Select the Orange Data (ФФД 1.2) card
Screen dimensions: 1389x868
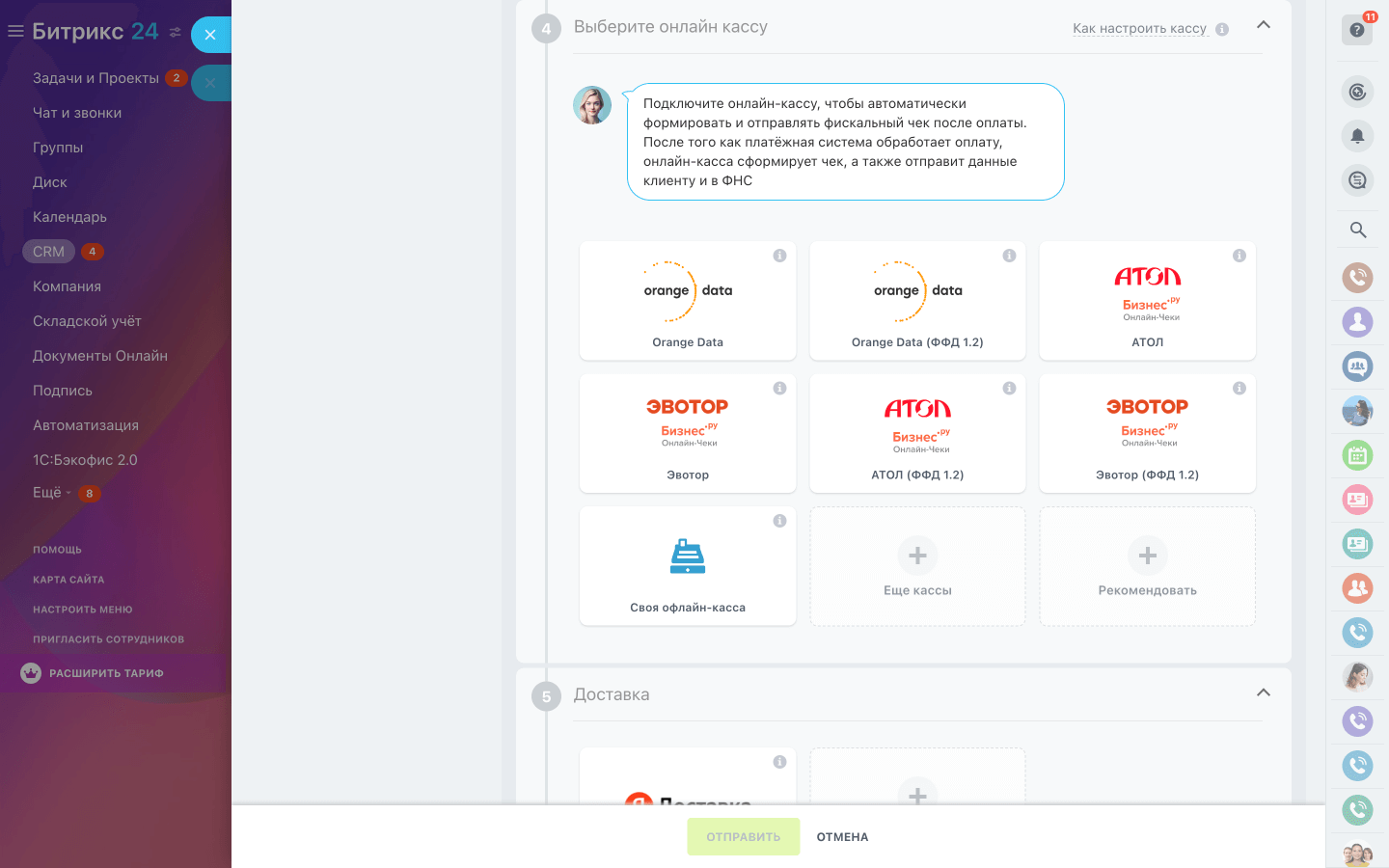pyautogui.click(x=917, y=301)
